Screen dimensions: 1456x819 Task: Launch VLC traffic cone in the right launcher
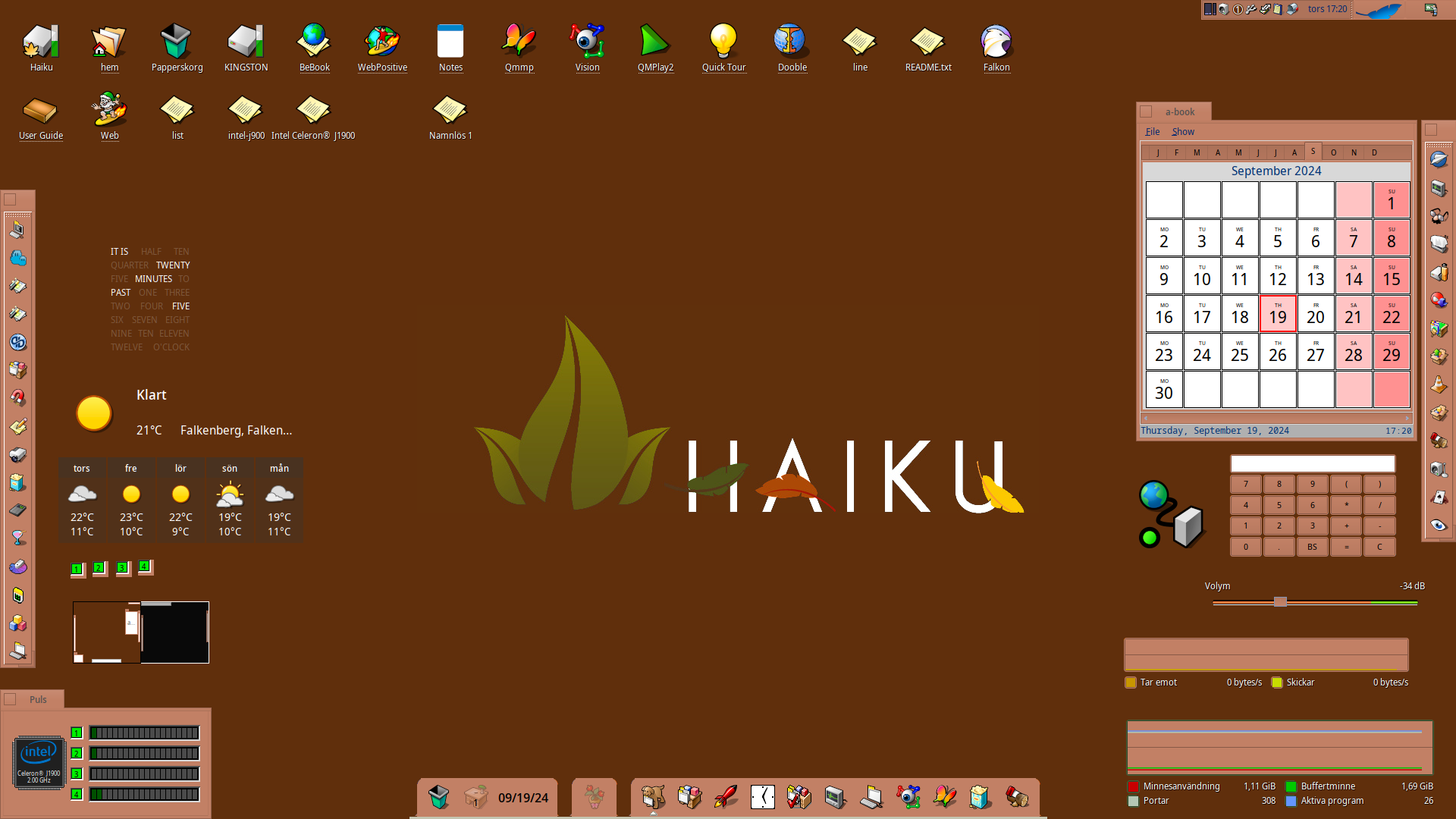tap(1439, 384)
